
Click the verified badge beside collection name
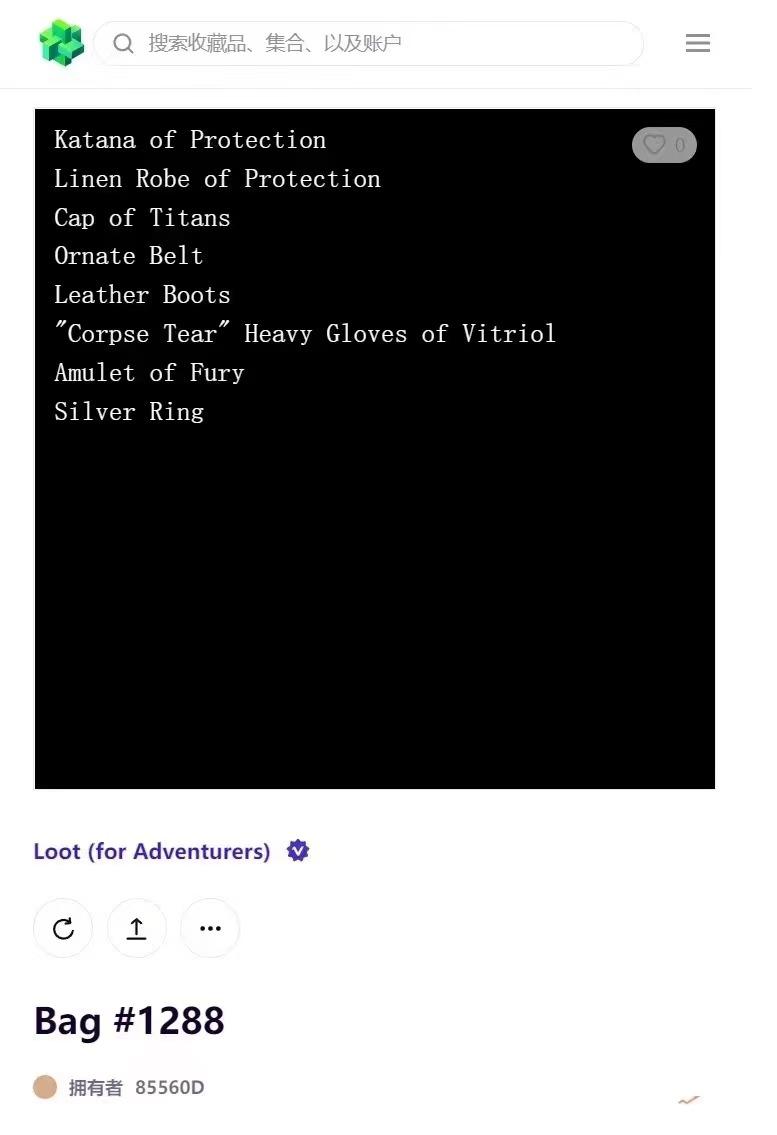(298, 851)
